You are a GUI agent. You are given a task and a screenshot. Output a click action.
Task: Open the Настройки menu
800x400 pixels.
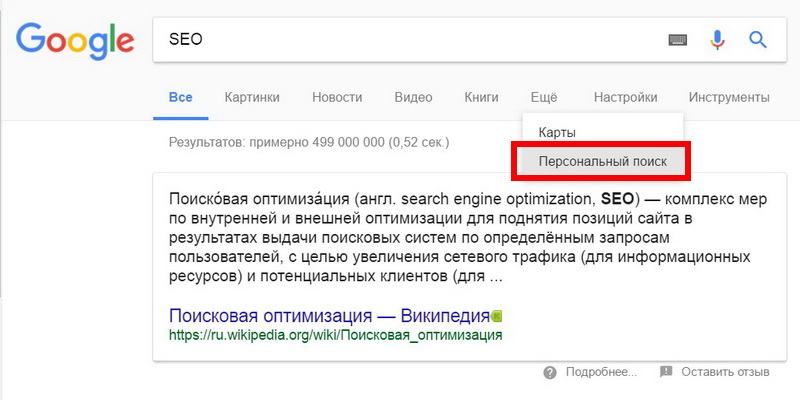pyautogui.click(x=626, y=97)
